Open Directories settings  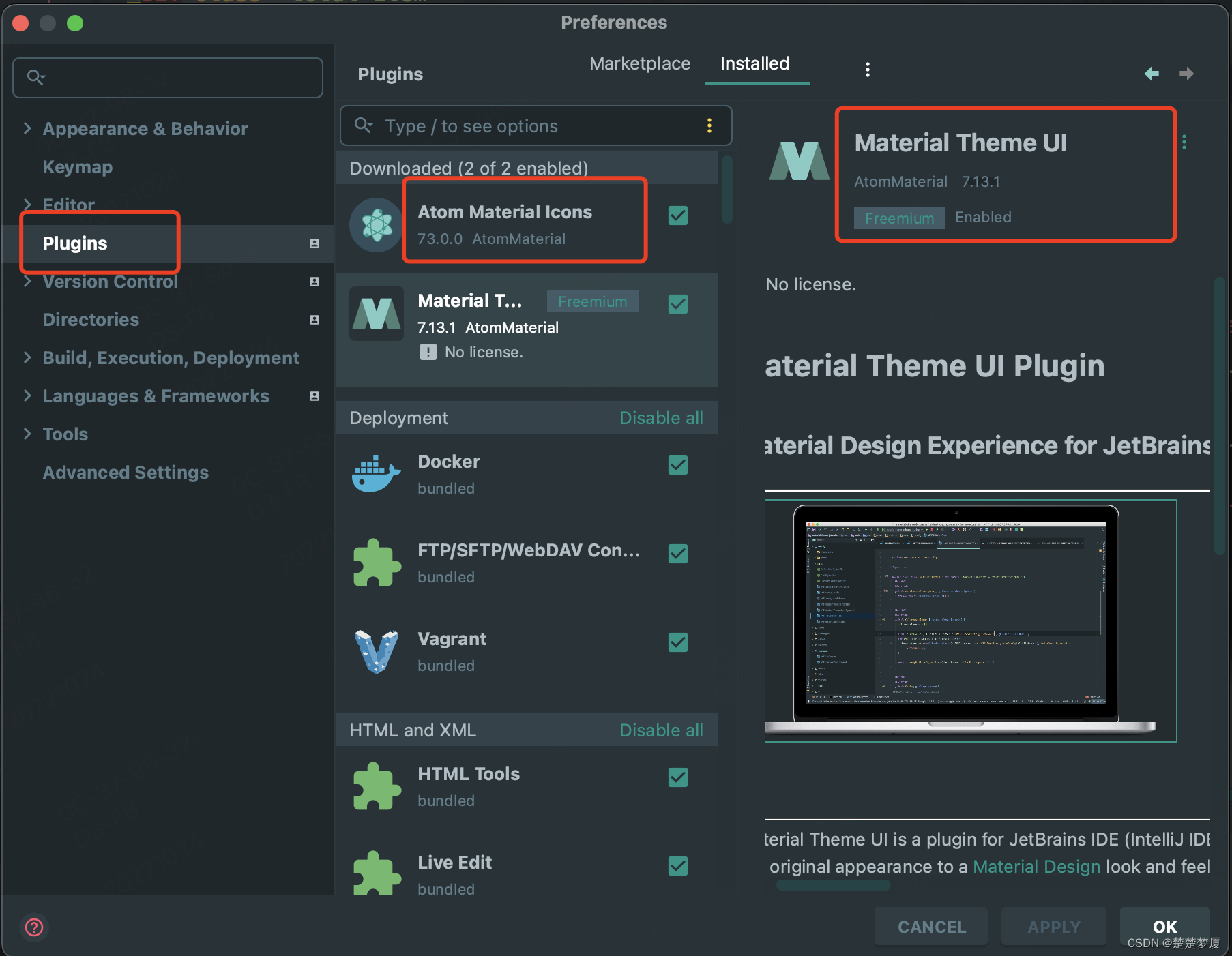91,320
